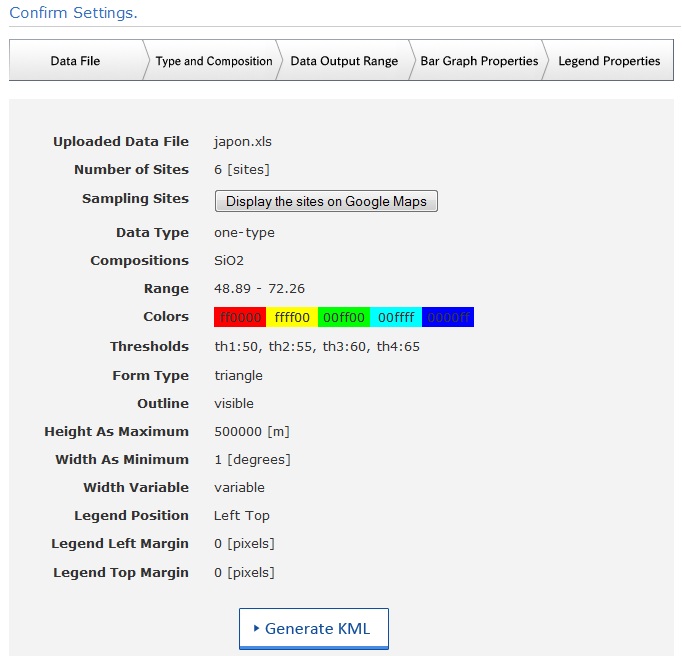This screenshot has height=656, width=682.
Task: Click the Left Top legend position value
Action: point(242,516)
